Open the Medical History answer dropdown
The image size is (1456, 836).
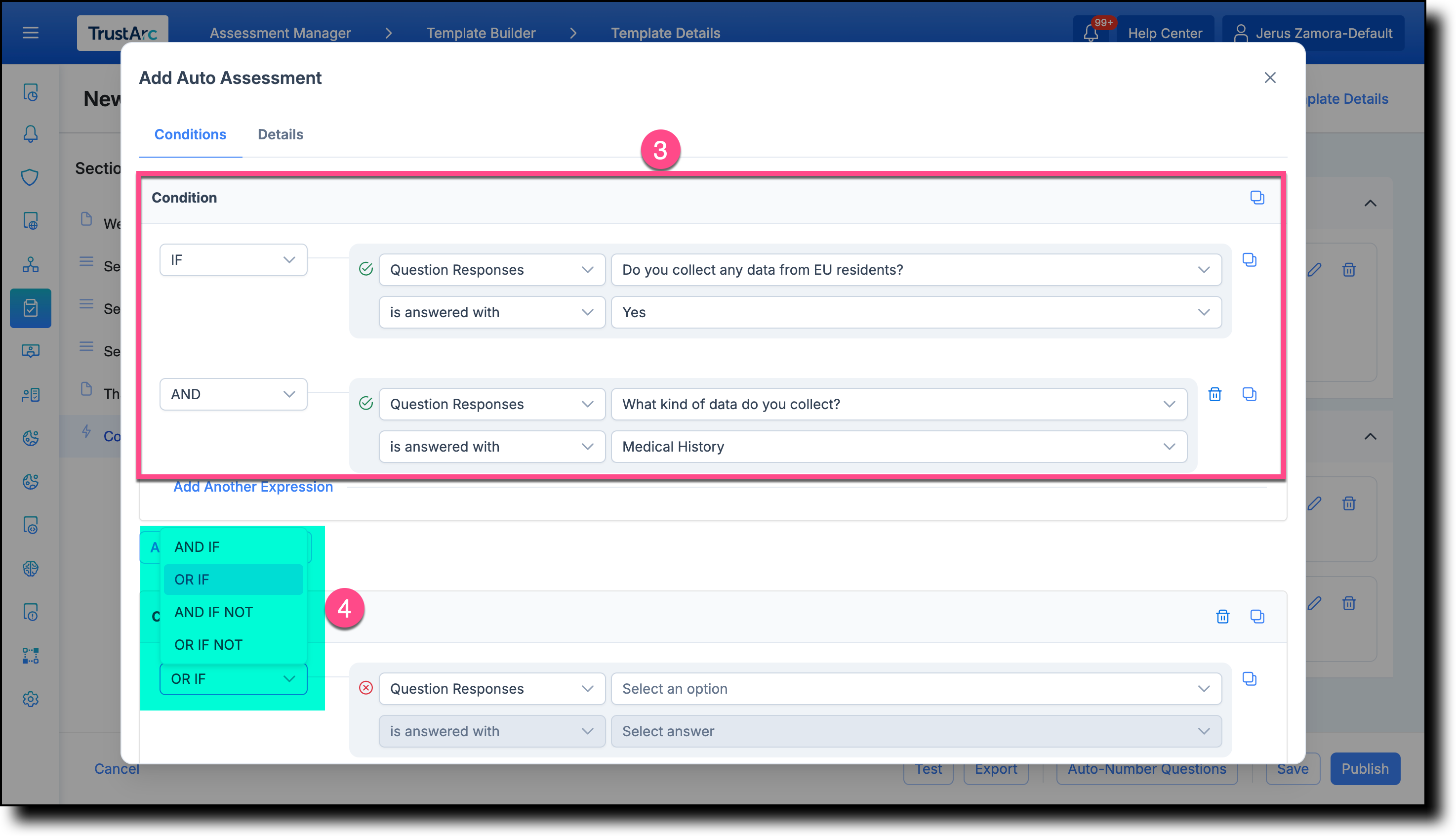tap(899, 447)
